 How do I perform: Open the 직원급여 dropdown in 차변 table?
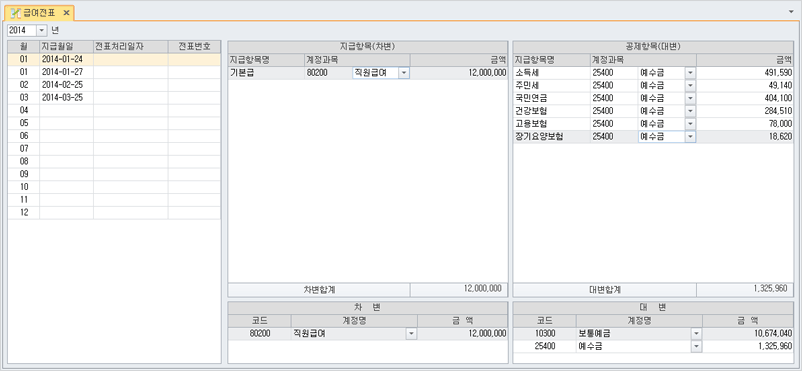412,334
